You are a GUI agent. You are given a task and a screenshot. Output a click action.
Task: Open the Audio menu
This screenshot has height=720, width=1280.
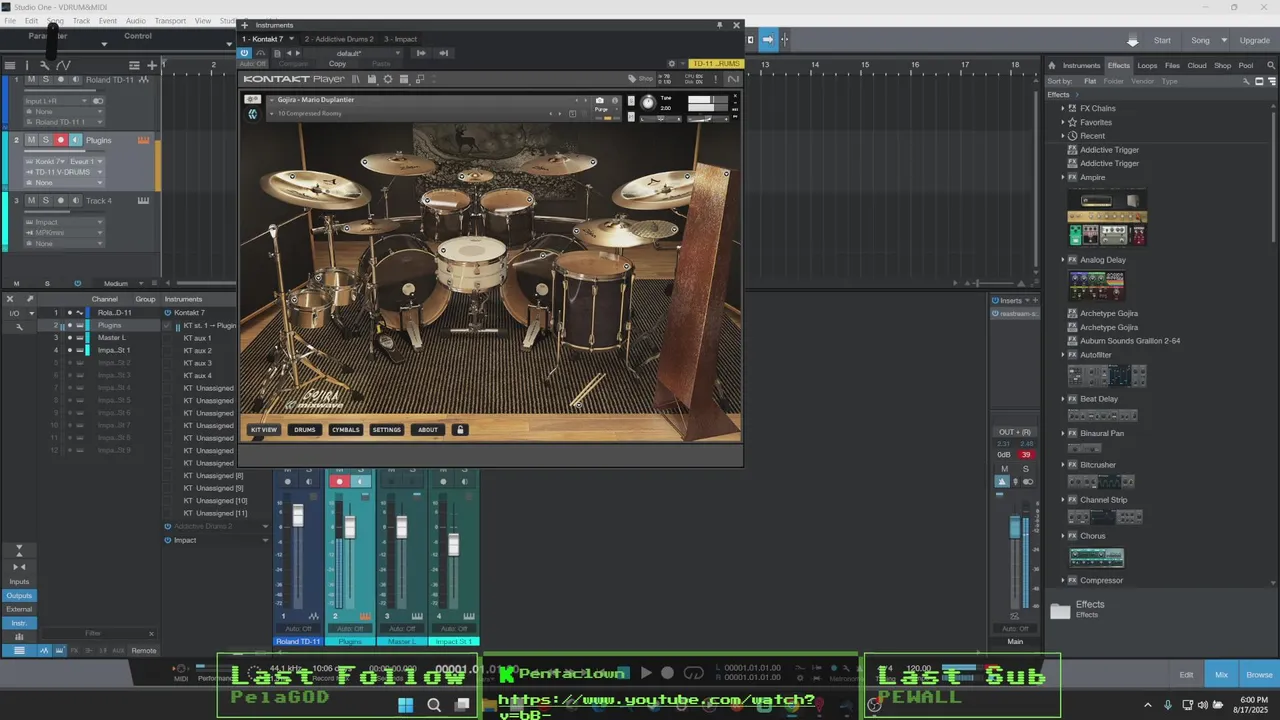click(135, 20)
